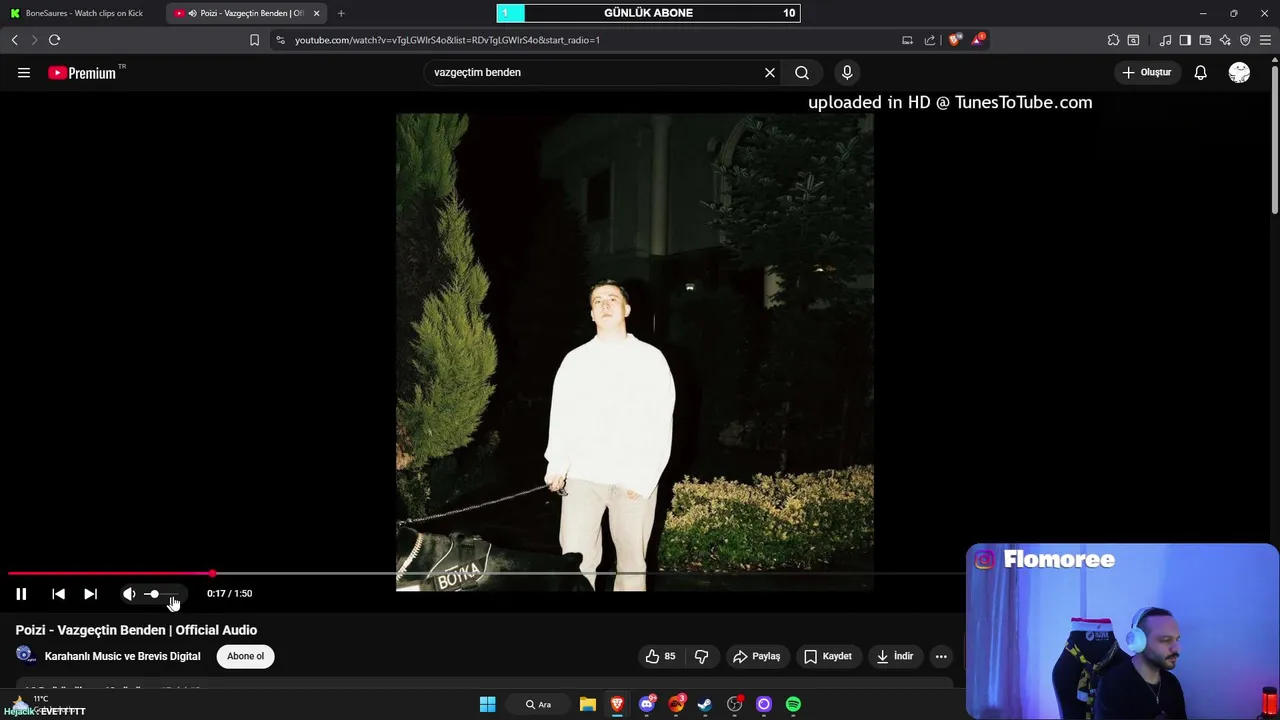Go forward in browser history

(x=34, y=40)
